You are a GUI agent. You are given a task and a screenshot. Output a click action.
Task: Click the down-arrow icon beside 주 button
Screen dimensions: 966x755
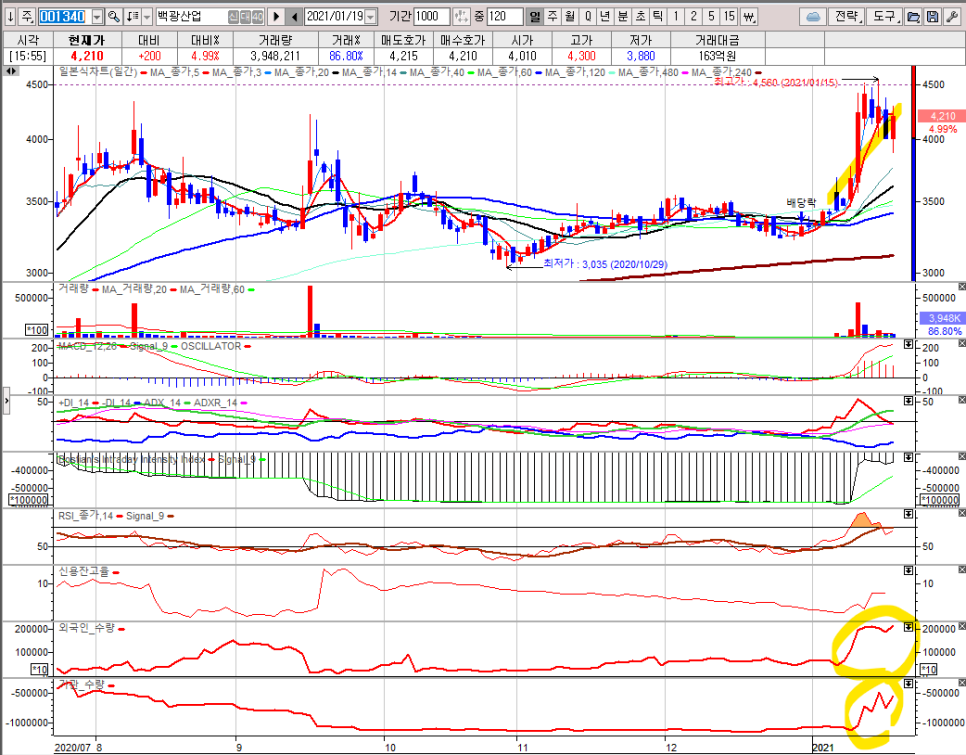point(10,16)
